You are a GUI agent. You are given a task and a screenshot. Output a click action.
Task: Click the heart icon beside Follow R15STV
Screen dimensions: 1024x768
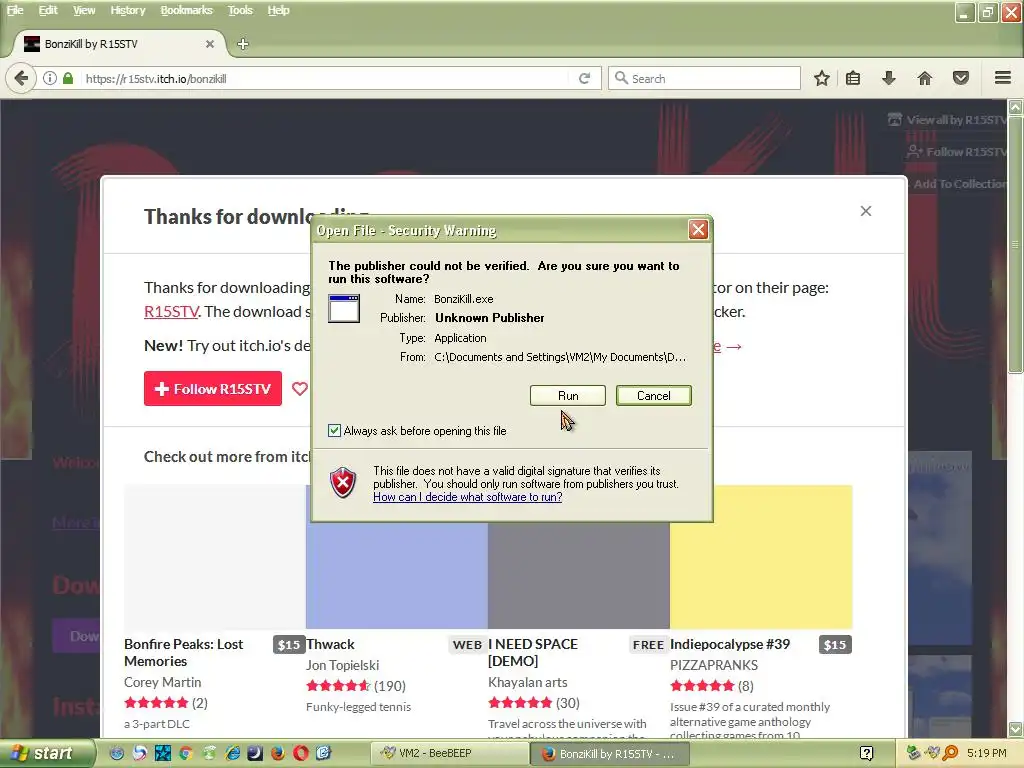click(299, 389)
